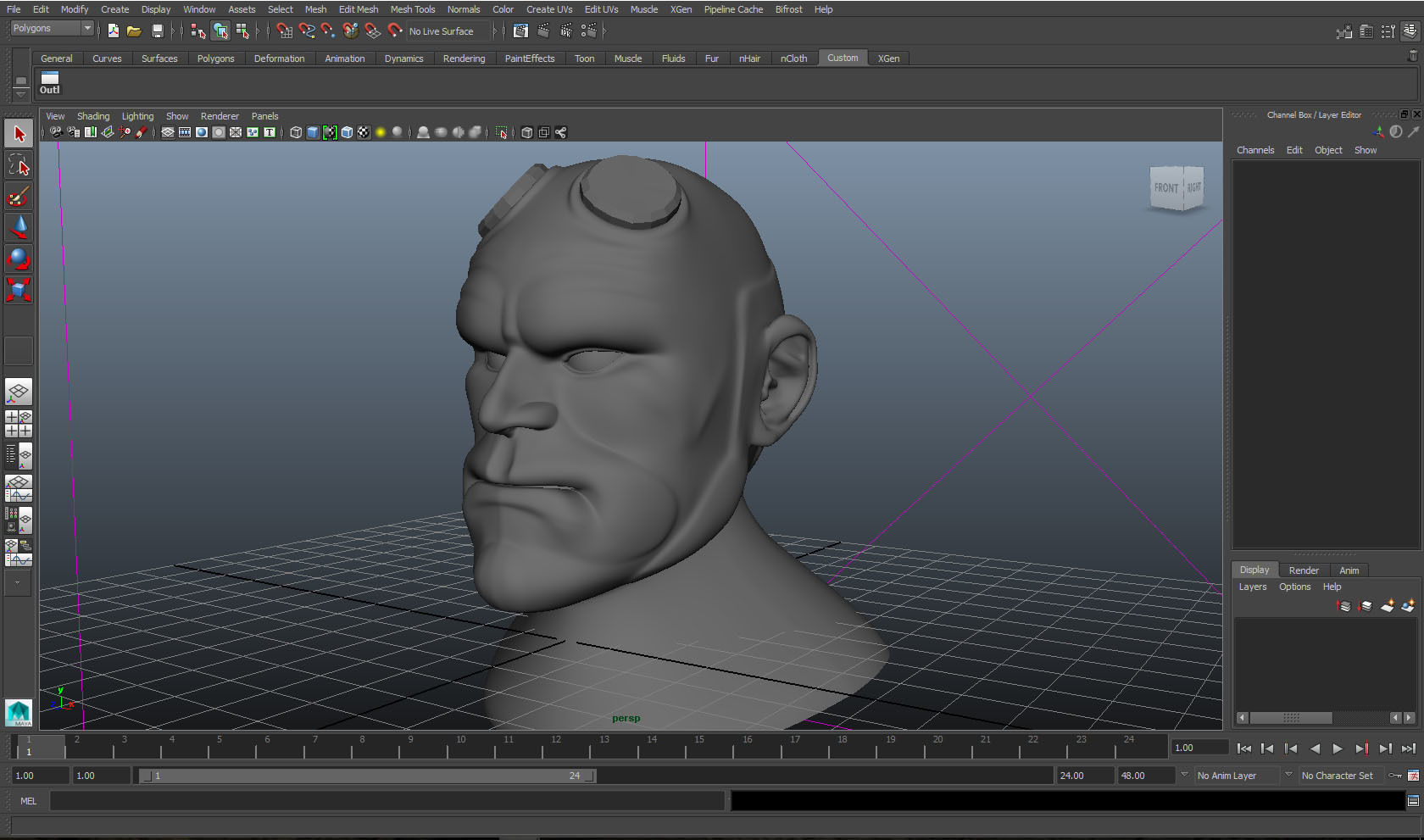Open the Outliner shelf button
Image resolution: width=1424 pixels, height=840 pixels.
(50, 83)
